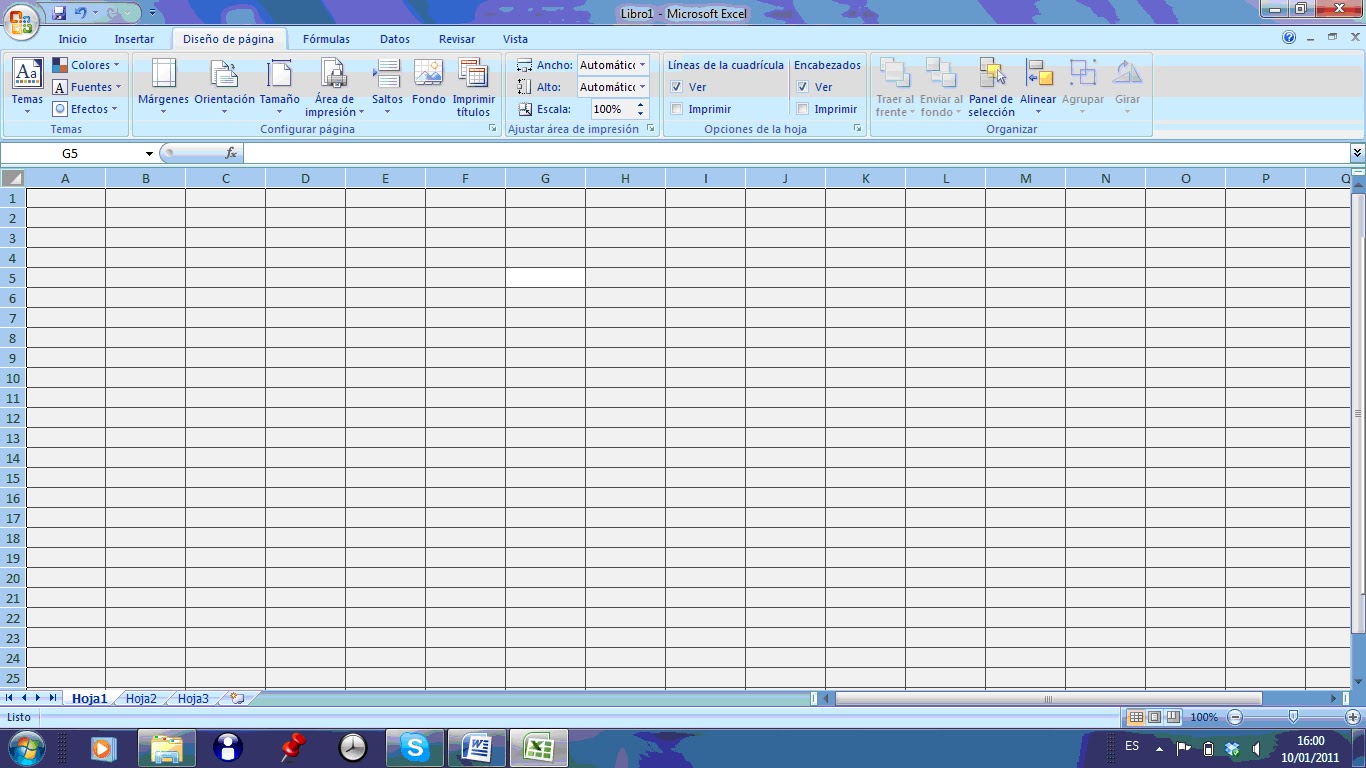Toggle Ver checkbox under Encabezados
Screen dimensions: 1366x768
click(803, 87)
